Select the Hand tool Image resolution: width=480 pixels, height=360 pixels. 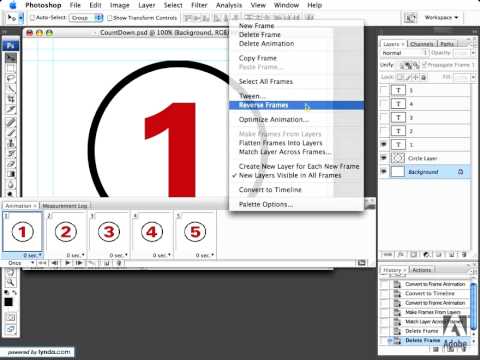coord(11,272)
